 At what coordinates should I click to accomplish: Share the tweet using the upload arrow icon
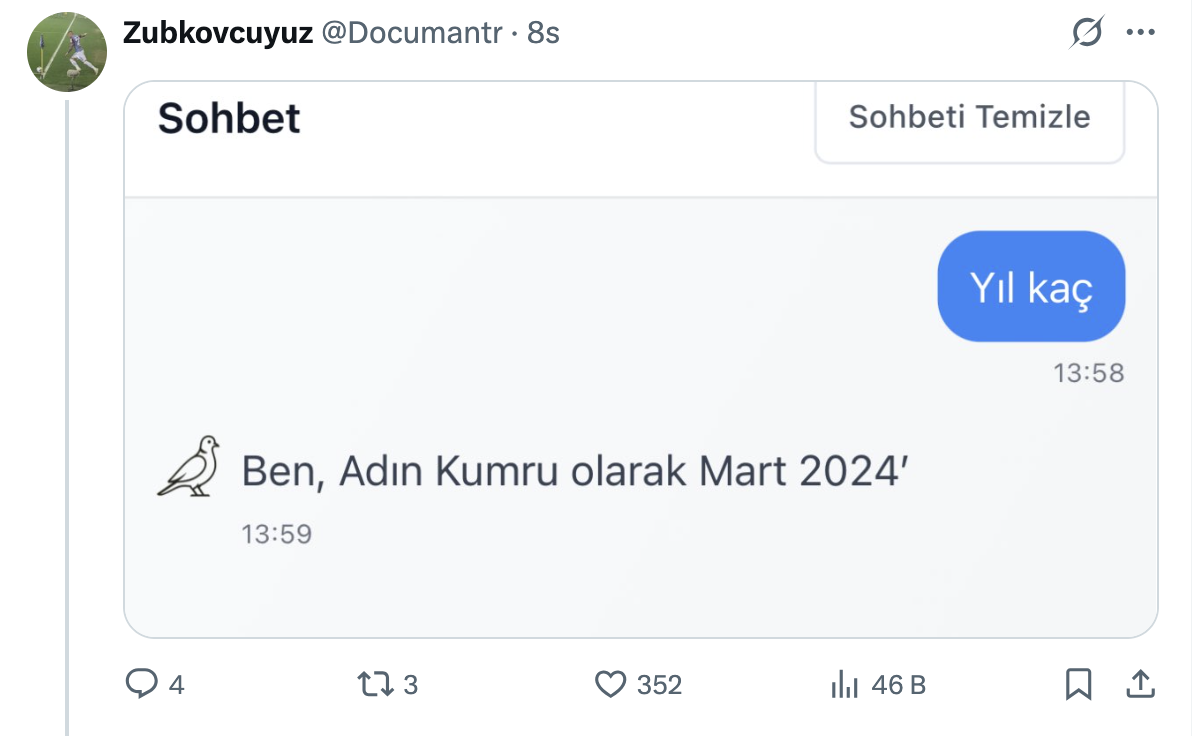pos(1139,684)
